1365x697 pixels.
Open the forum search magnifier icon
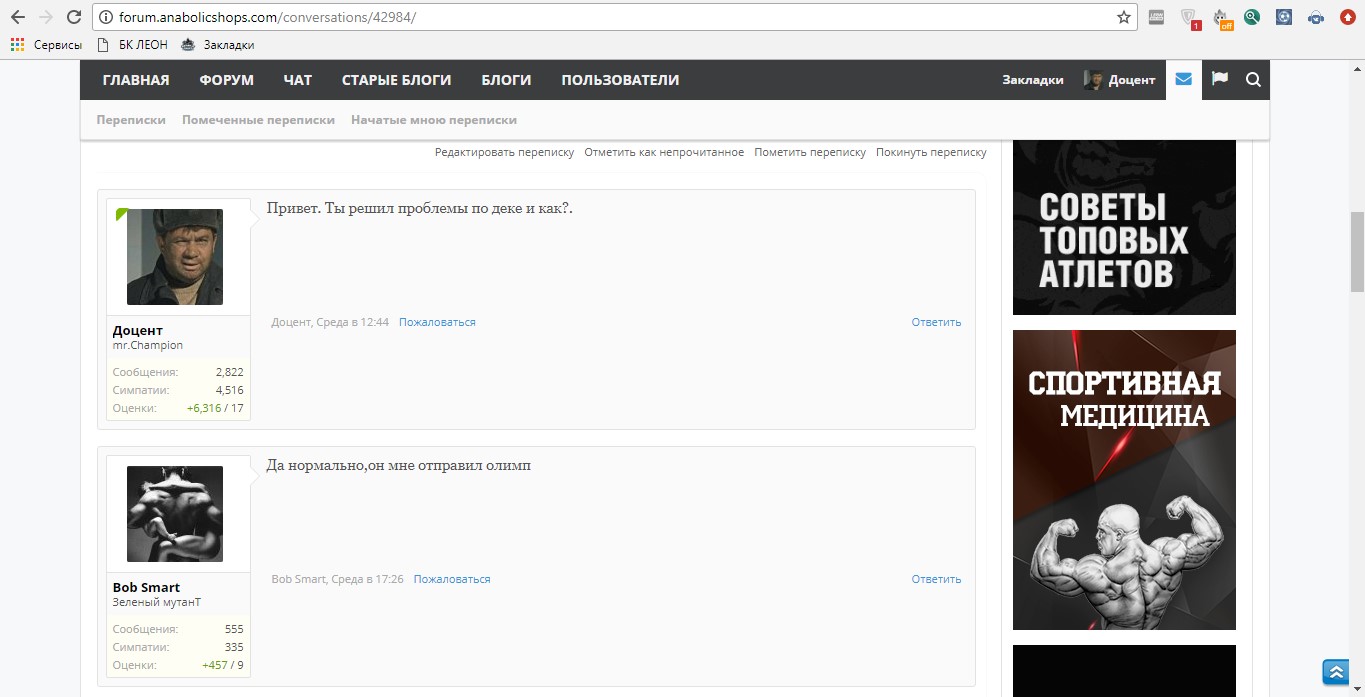click(x=1253, y=80)
